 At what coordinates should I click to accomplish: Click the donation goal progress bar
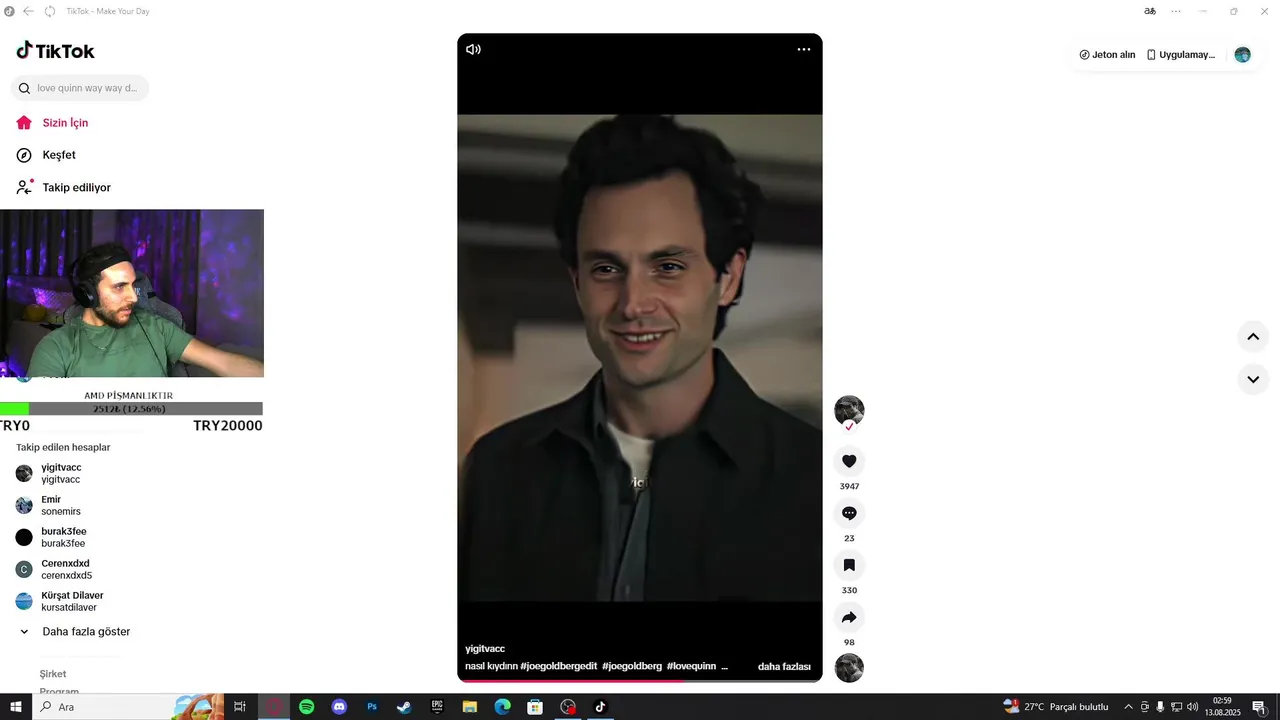pyautogui.click(x=131, y=408)
